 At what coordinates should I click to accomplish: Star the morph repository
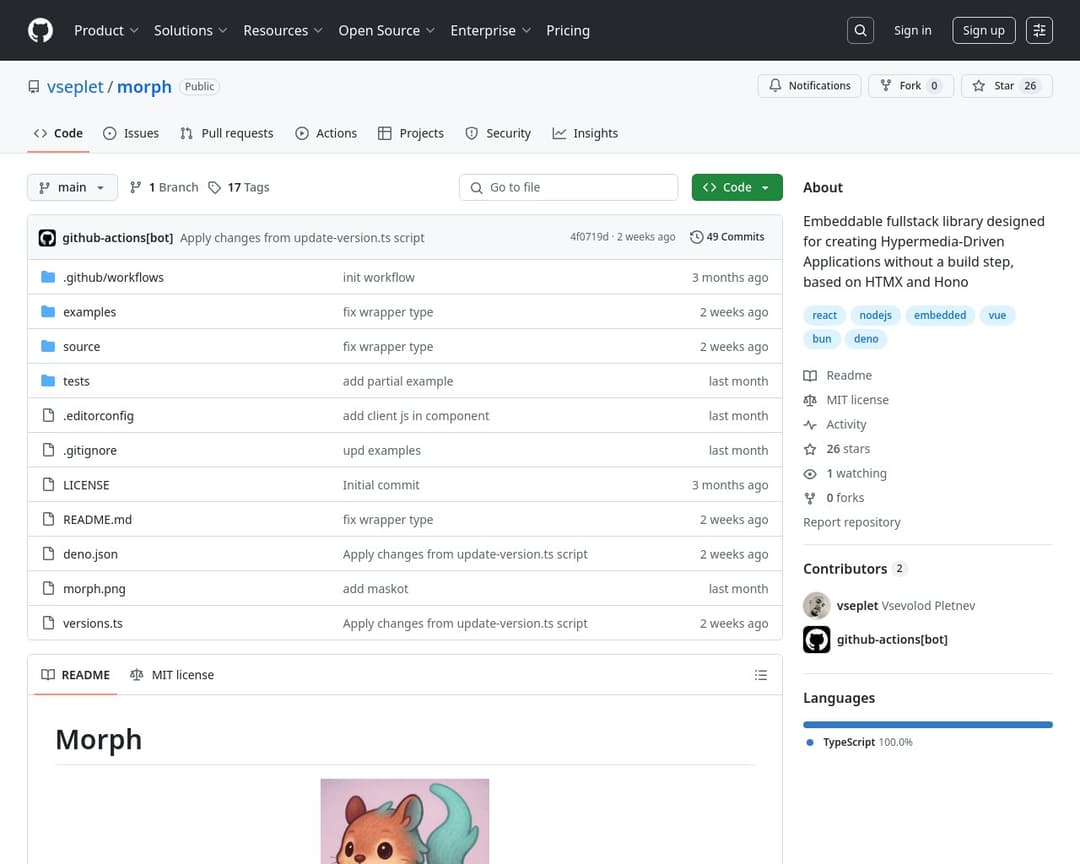point(1006,85)
